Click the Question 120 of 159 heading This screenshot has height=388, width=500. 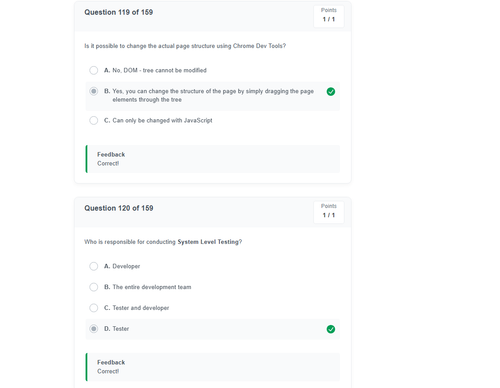coord(119,208)
